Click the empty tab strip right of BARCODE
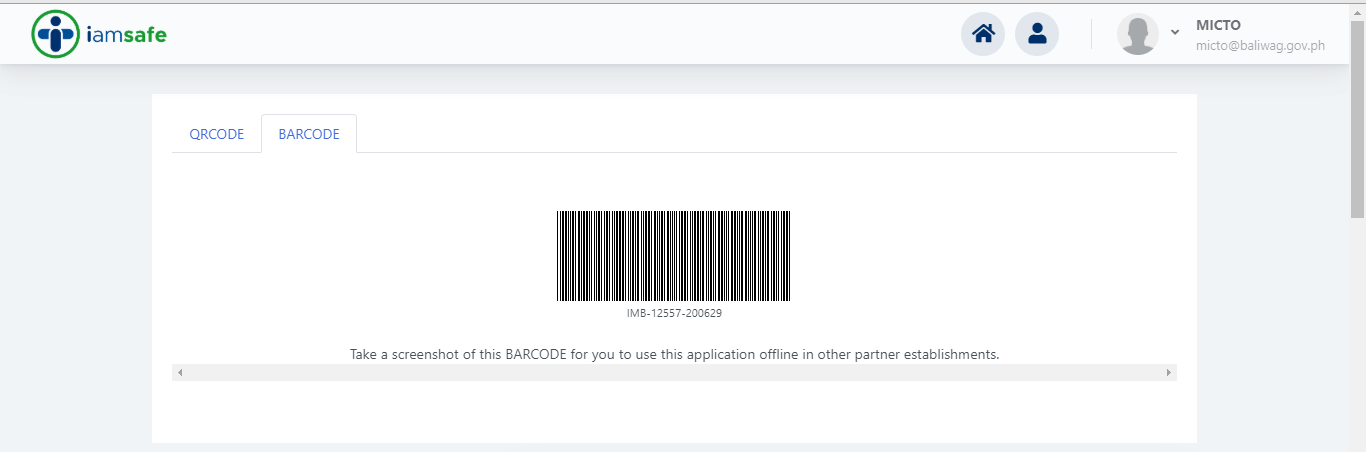The image size is (1366, 452). [x=767, y=134]
